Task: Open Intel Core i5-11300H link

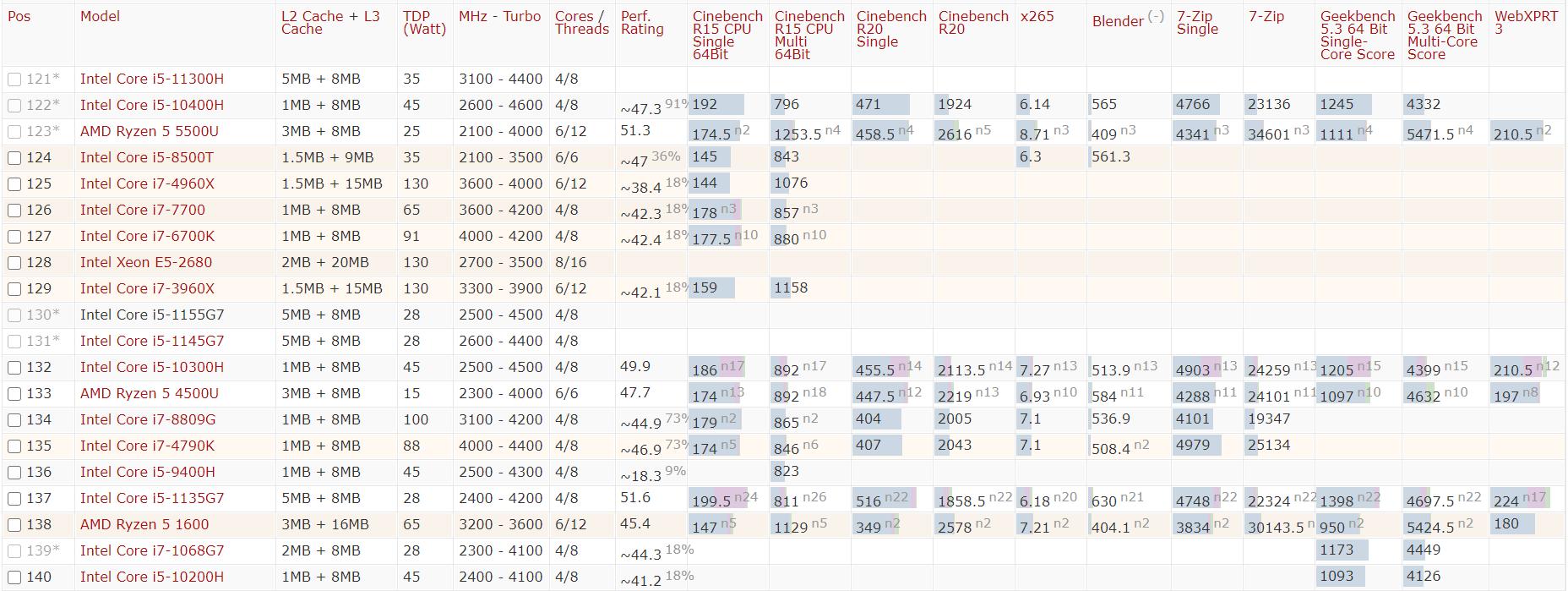Action: coord(152,79)
